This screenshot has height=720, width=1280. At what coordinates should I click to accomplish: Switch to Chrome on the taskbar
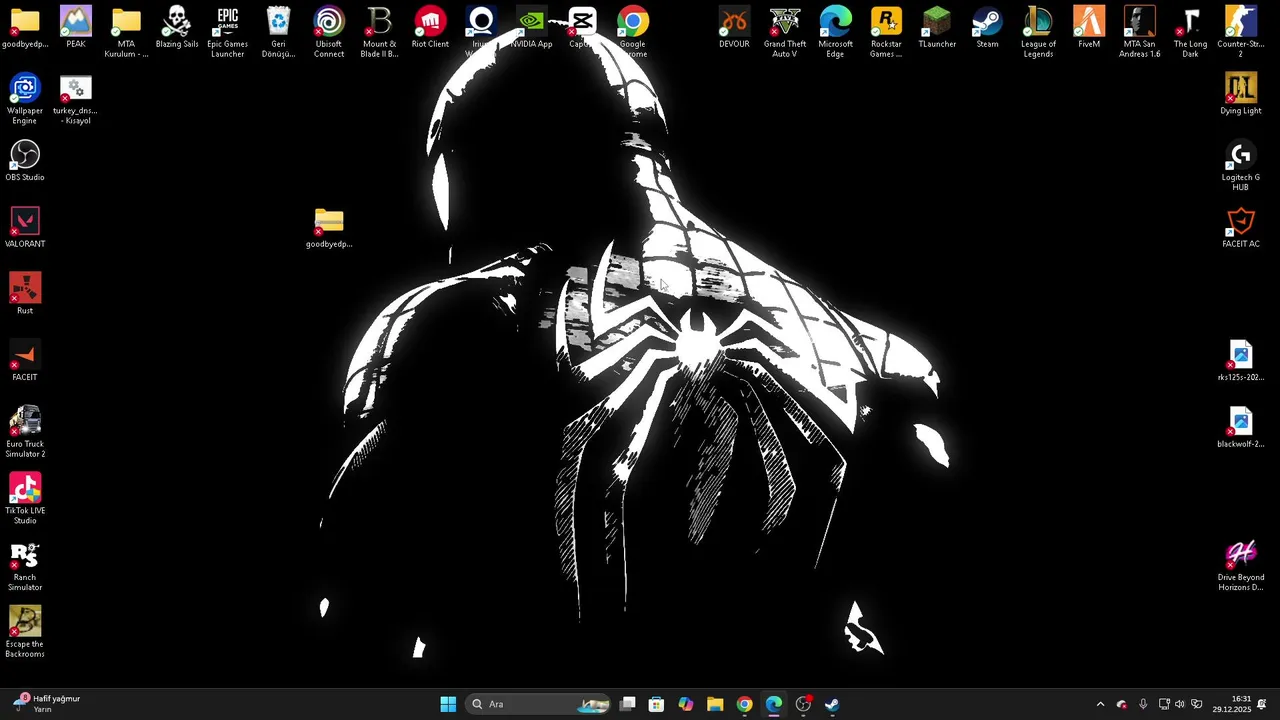[x=744, y=704]
